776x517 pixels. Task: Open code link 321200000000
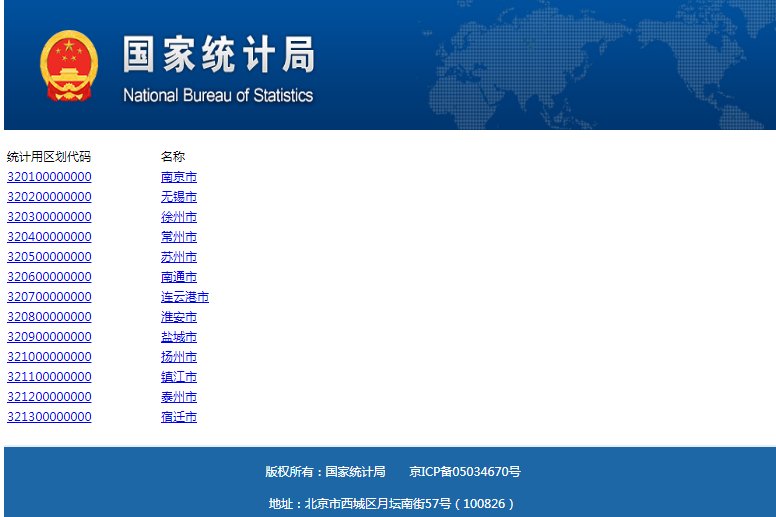[49, 397]
